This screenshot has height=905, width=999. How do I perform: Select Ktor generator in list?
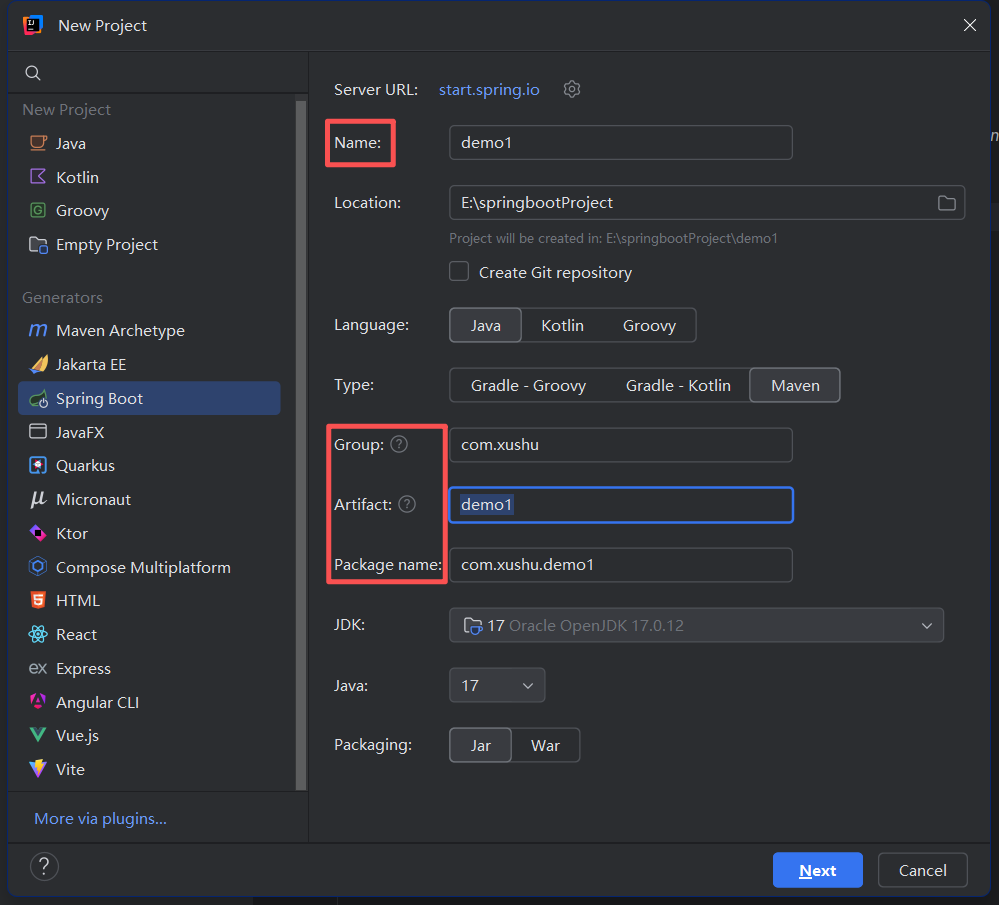[x=149, y=533]
